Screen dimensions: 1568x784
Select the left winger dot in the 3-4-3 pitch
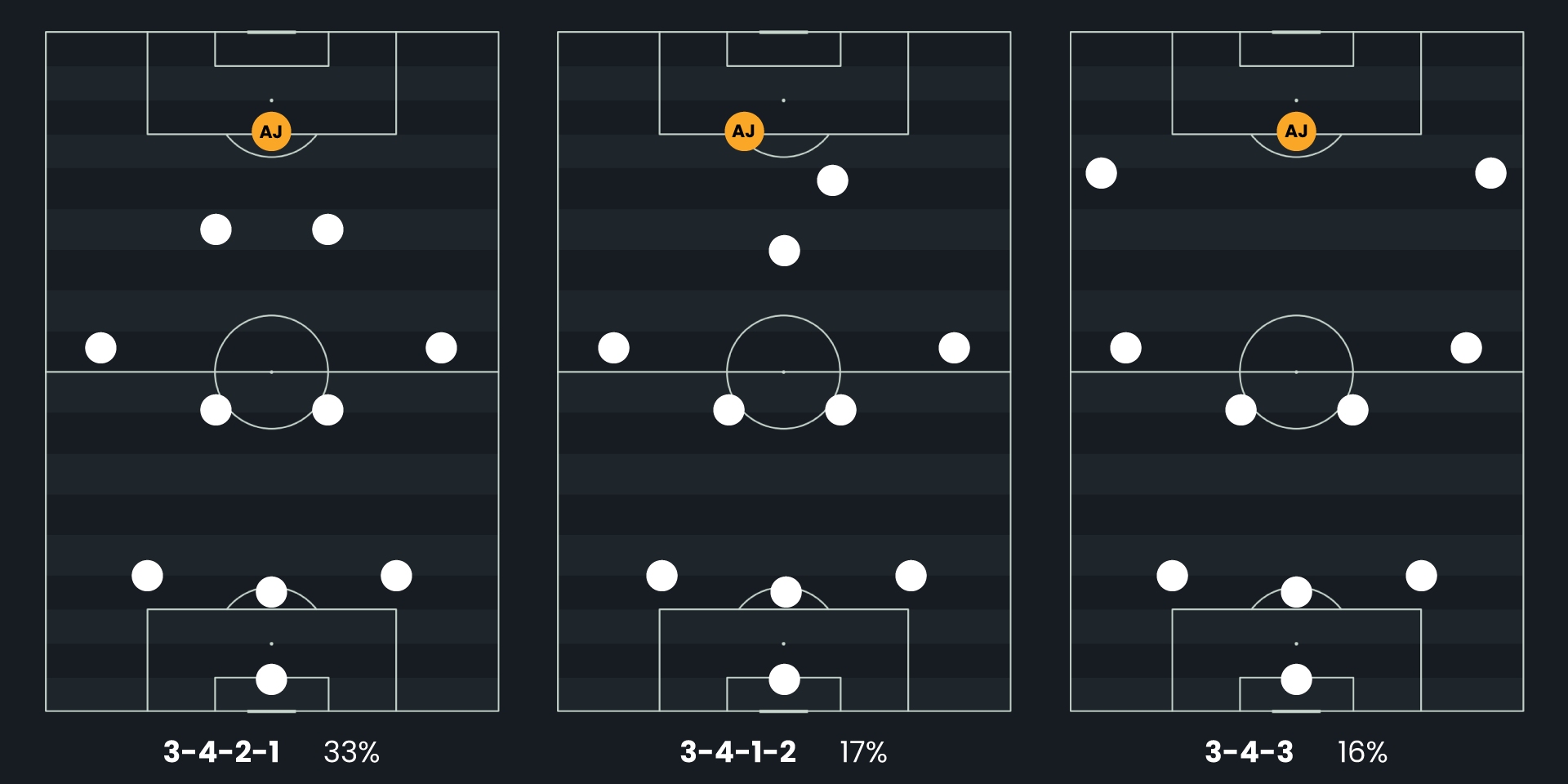tap(1101, 173)
